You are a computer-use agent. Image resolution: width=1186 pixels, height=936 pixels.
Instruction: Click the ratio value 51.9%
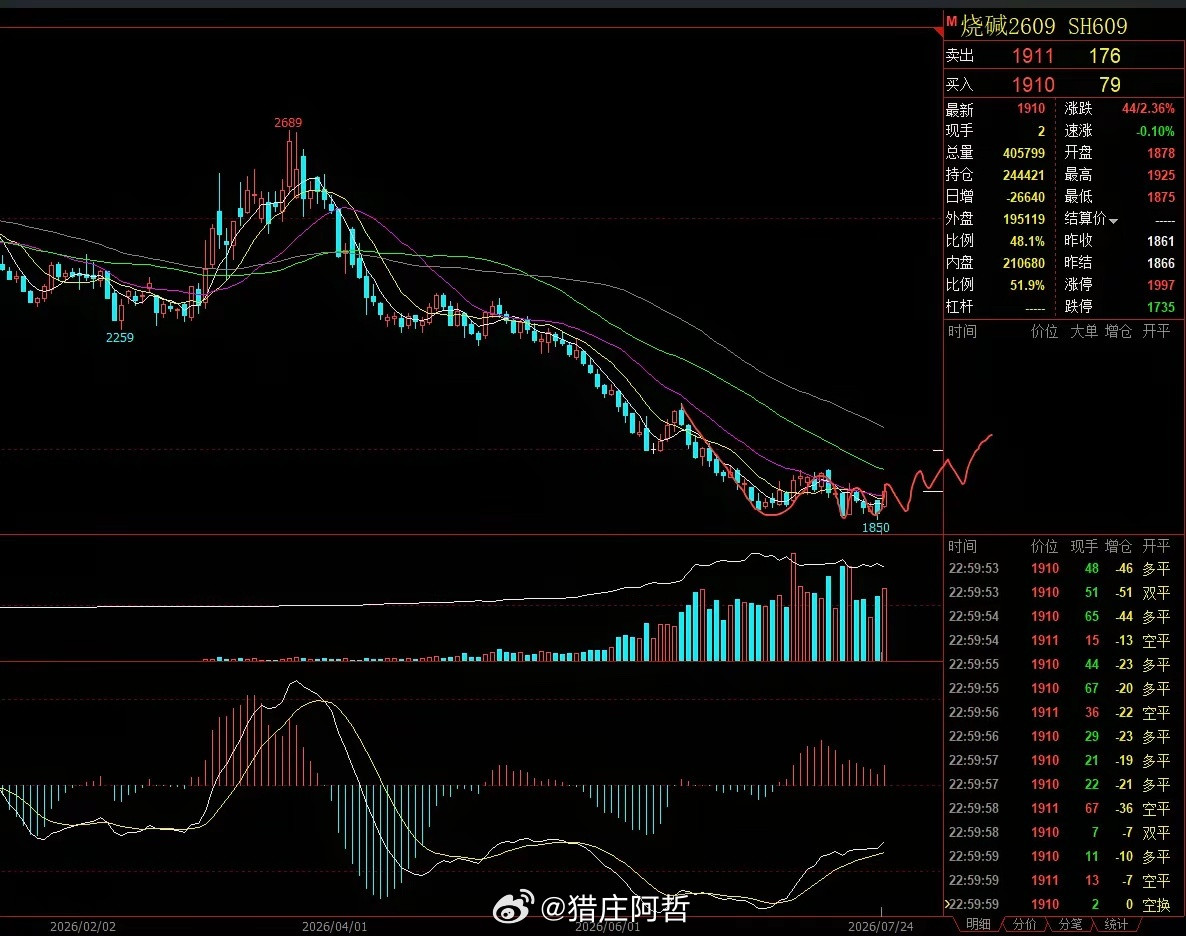coord(1027,285)
